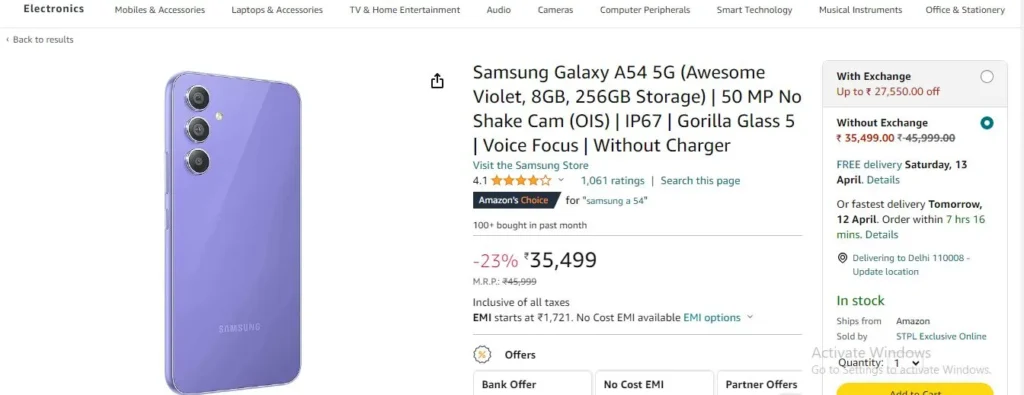Screen dimensions: 1024x395
Task: Click the violet Samsung phone image
Action: coord(233,232)
